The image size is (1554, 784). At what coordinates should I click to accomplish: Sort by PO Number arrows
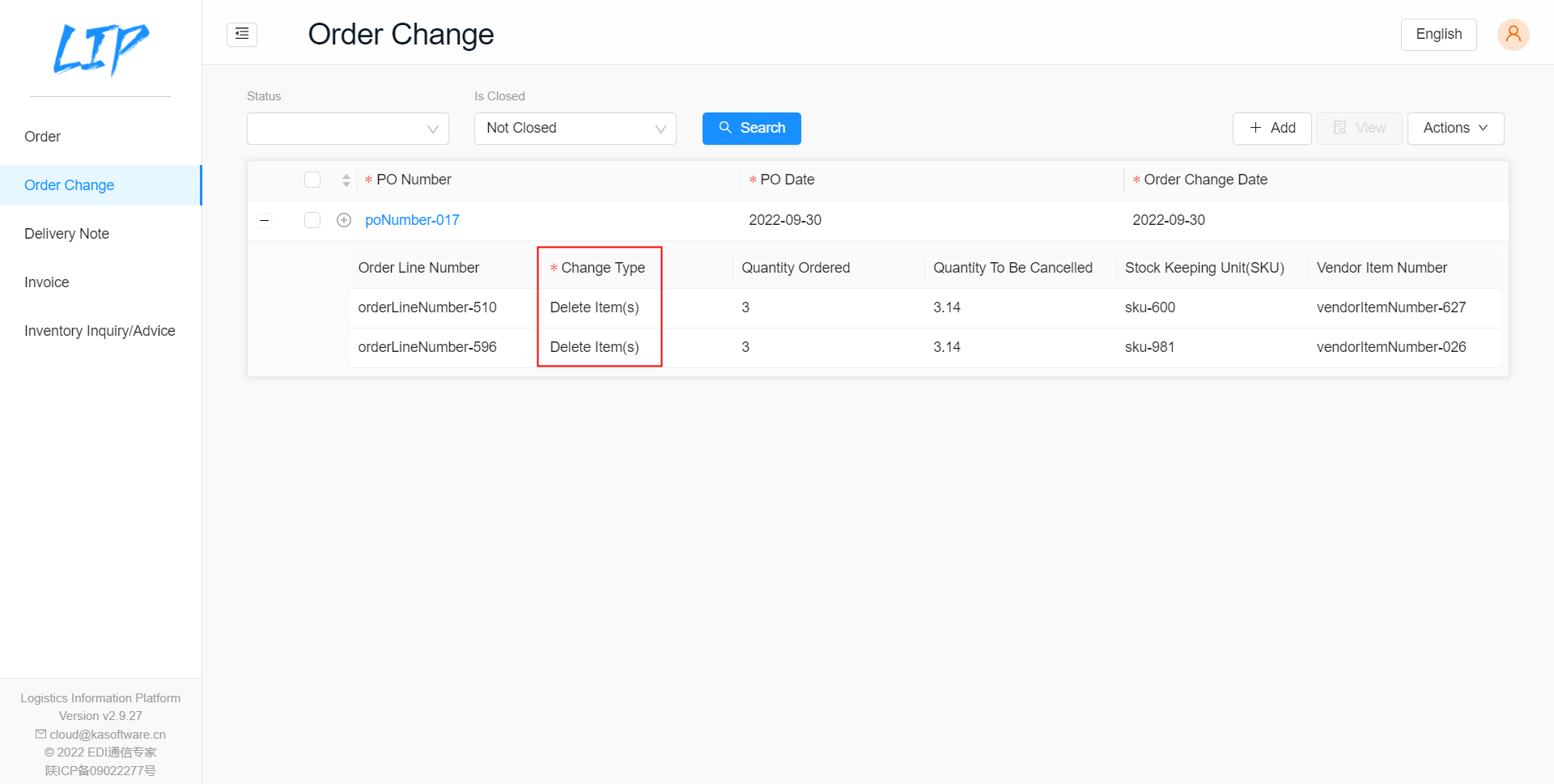point(346,180)
